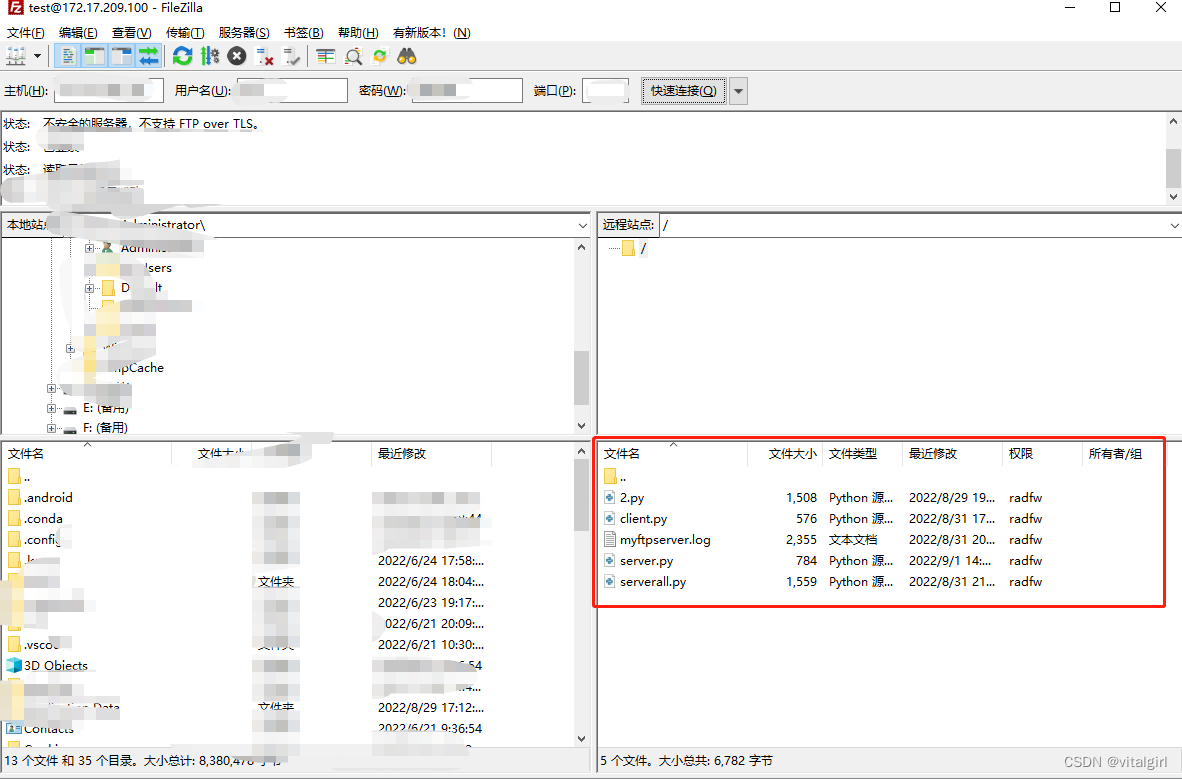Viewport: 1182px width, 779px height.
Task: Toggle synchronized browsing icon
Action: (x=380, y=56)
